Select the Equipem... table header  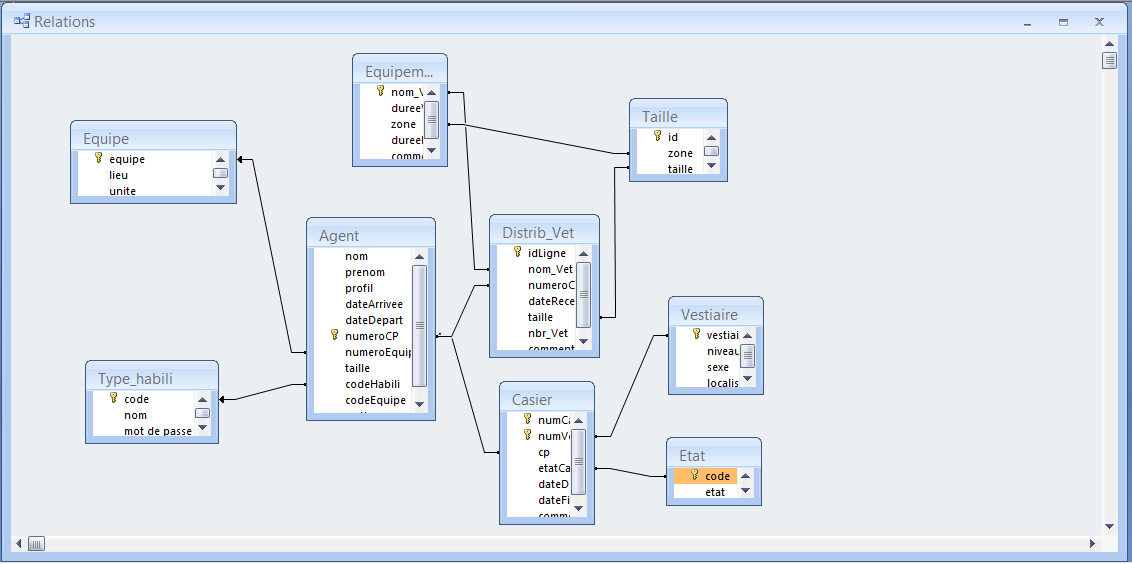click(400, 71)
